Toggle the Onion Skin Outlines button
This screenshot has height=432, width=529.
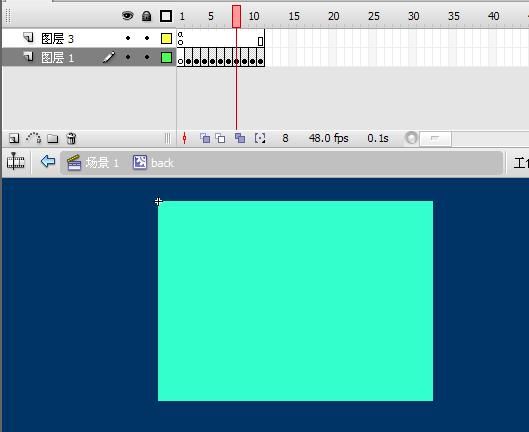click(x=220, y=138)
